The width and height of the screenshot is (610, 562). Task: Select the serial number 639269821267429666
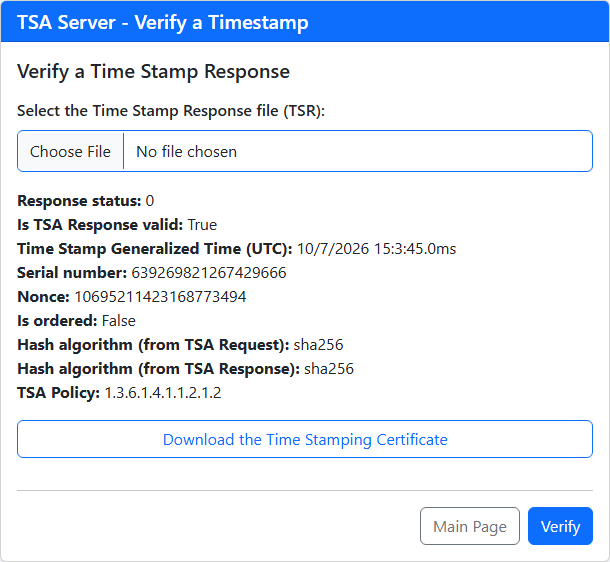pos(209,273)
